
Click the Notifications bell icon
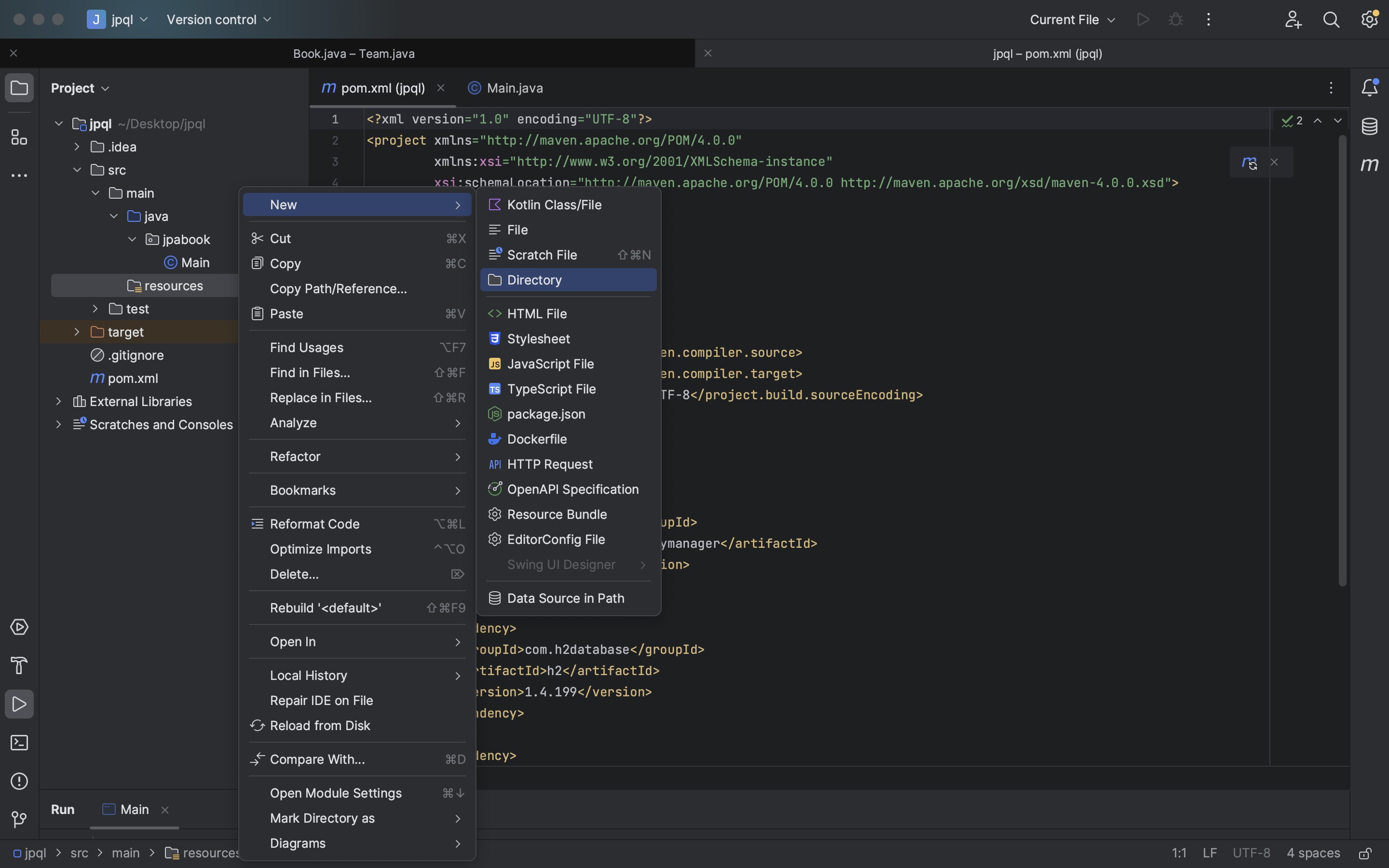[x=1370, y=88]
